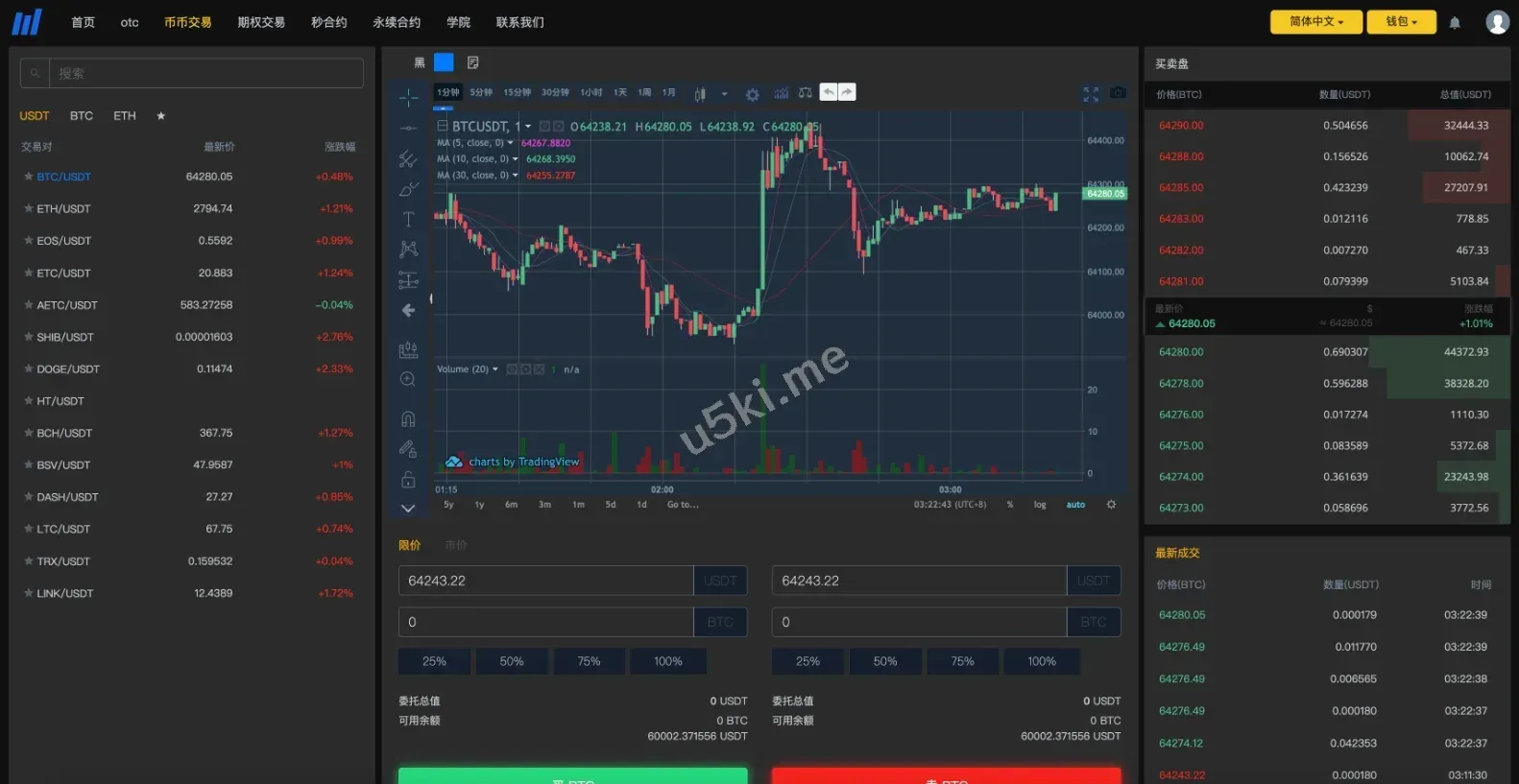This screenshot has height=784, width=1519.
Task: Open 永续合约 in the top navigation
Action: [x=397, y=22]
